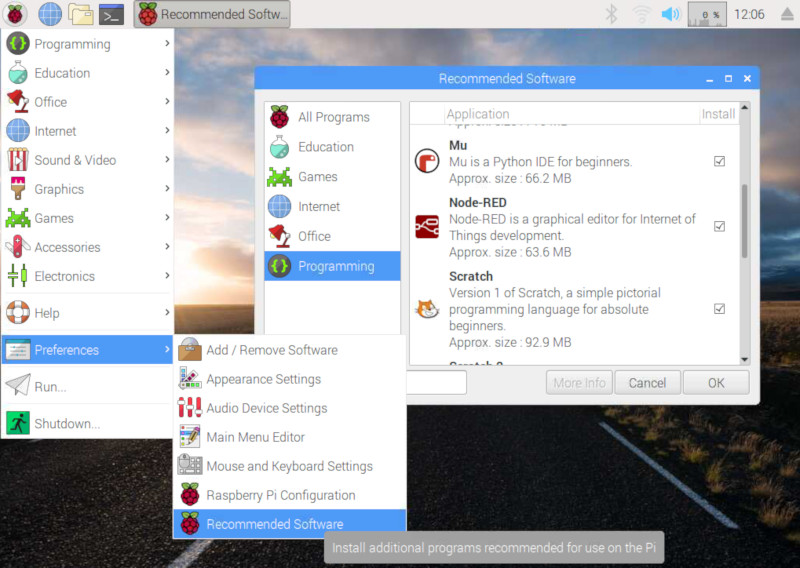Open the WiFi network icon in tray

point(641,14)
